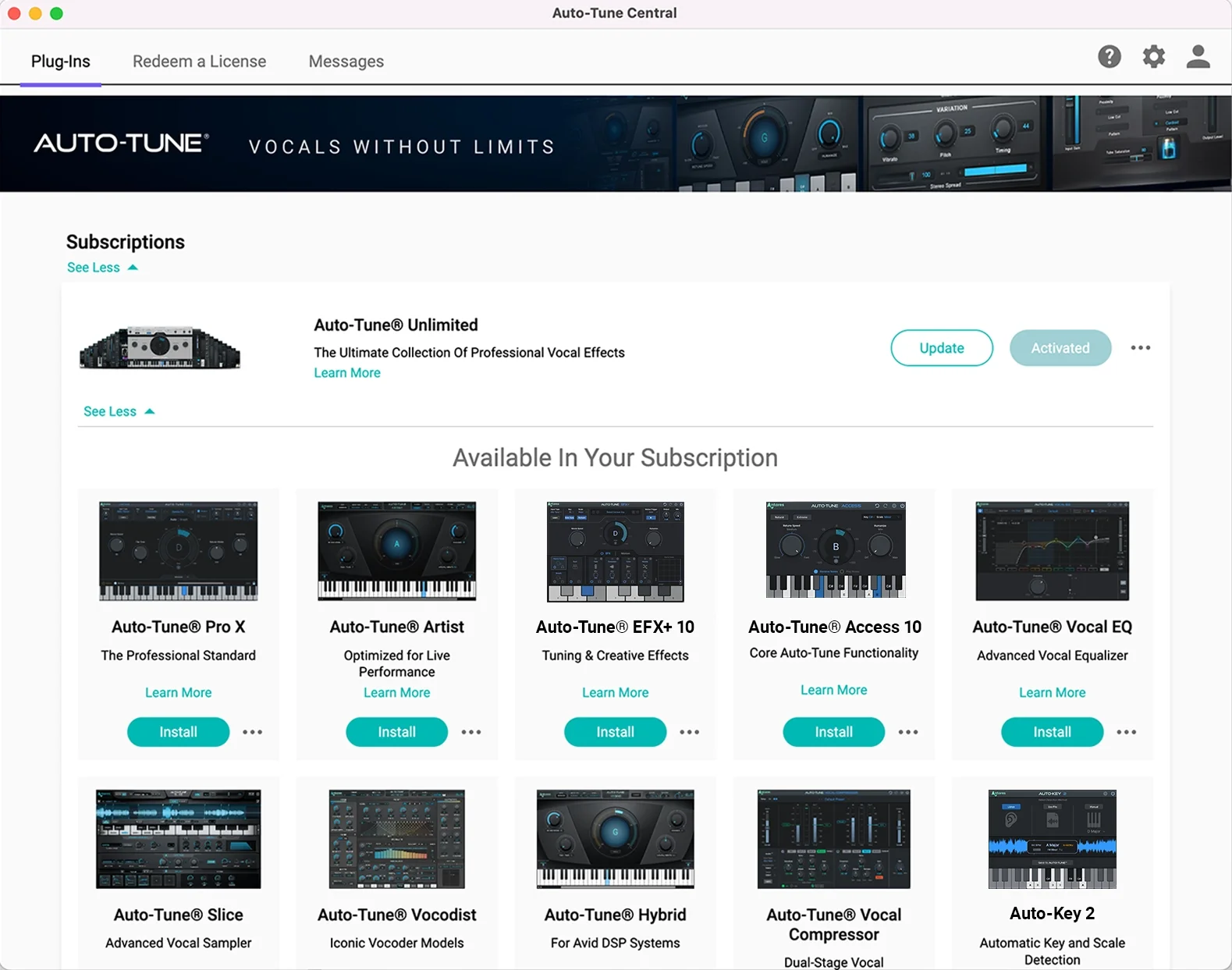Click the Activated button
This screenshot has height=970, width=1232.
click(1060, 348)
